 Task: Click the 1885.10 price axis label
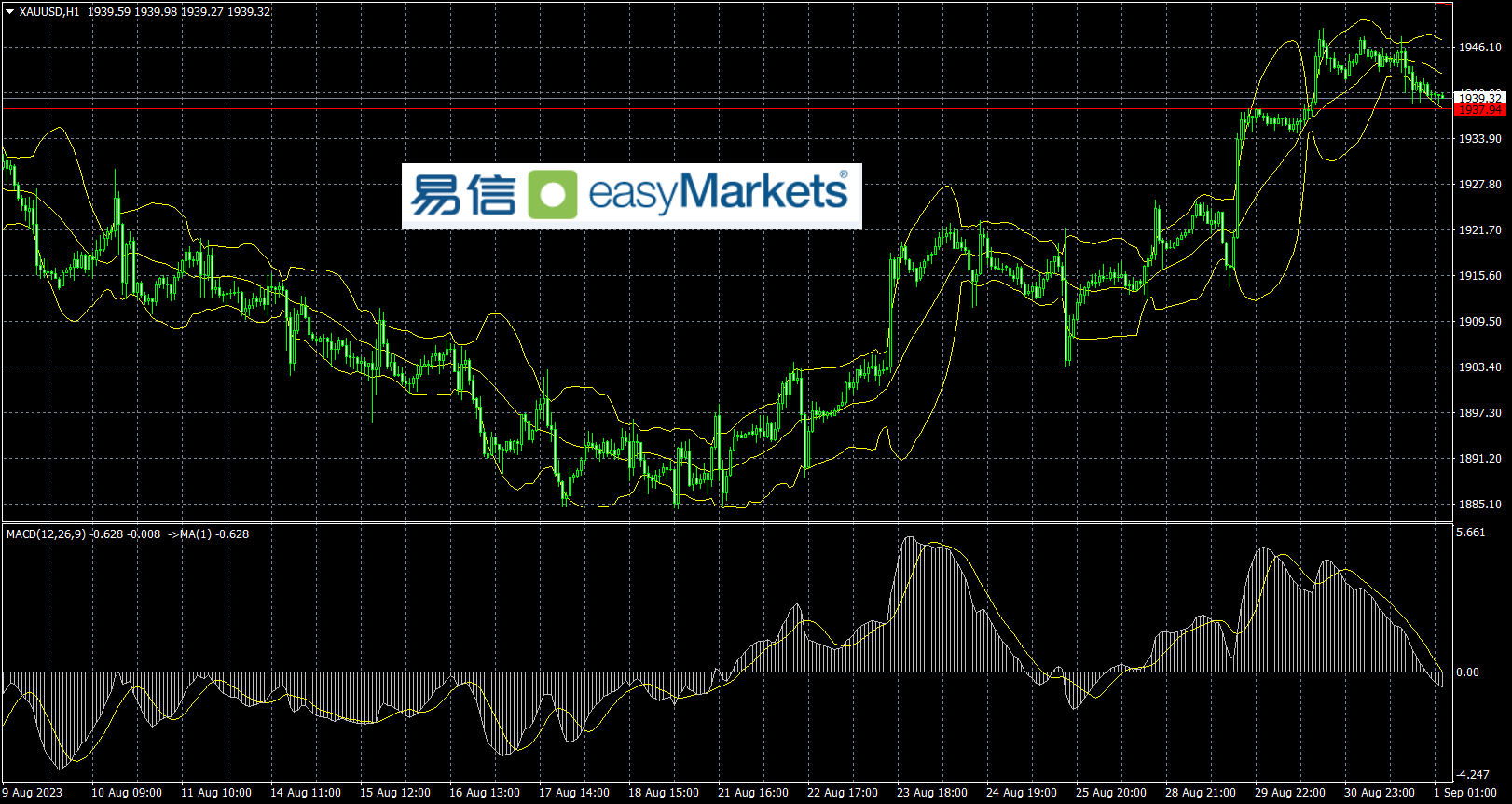(1480, 505)
